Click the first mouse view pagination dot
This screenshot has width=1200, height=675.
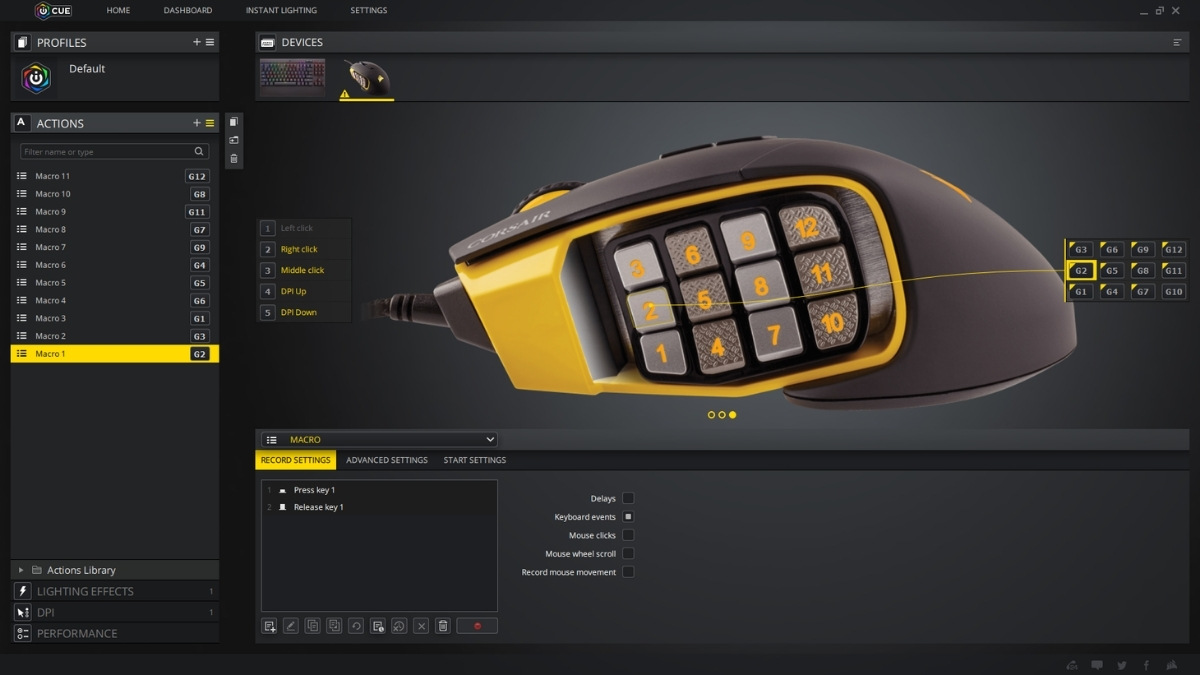(x=711, y=414)
